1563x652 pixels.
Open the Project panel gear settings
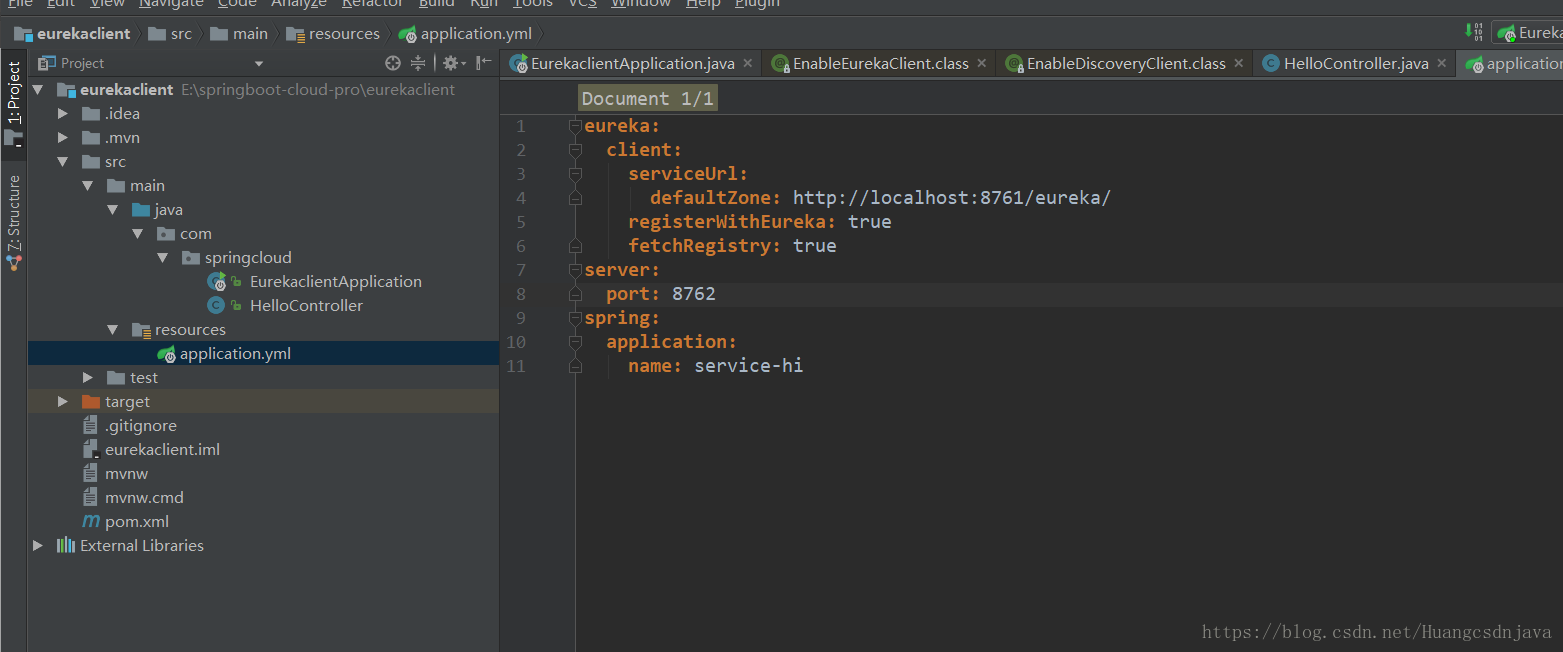click(450, 63)
